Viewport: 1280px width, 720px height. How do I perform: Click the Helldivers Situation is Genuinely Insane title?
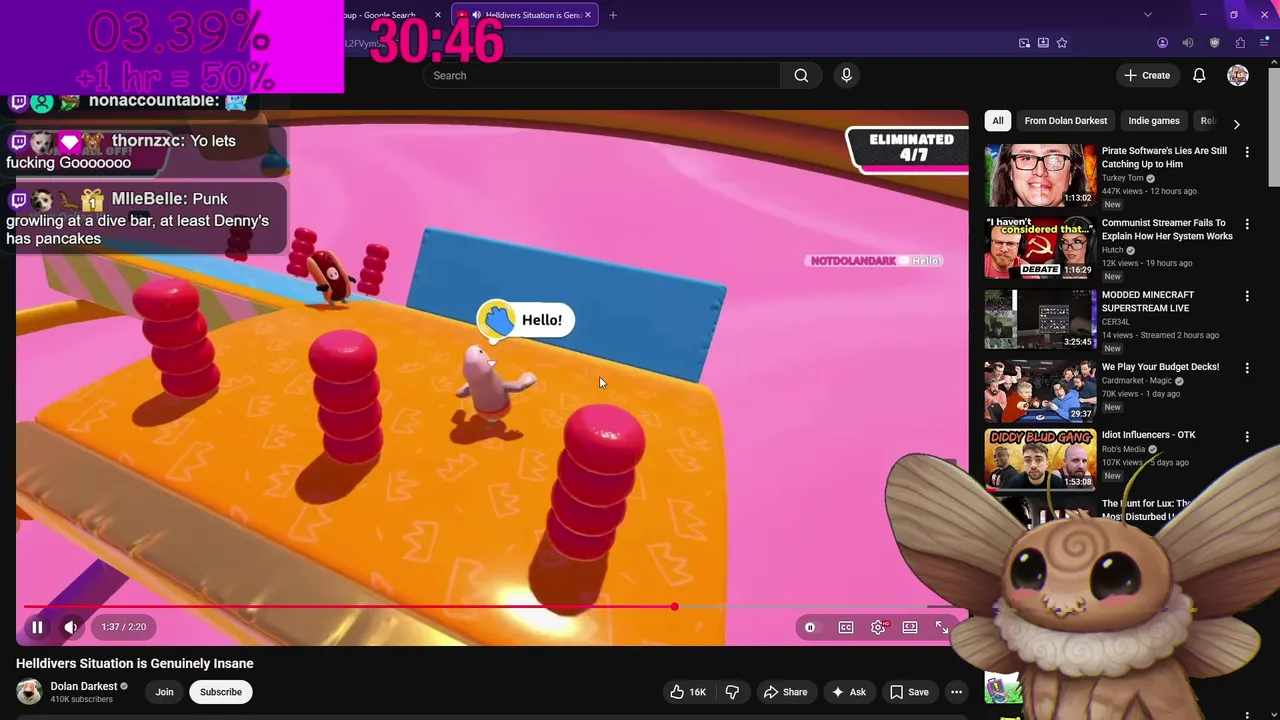pyautogui.click(x=135, y=663)
